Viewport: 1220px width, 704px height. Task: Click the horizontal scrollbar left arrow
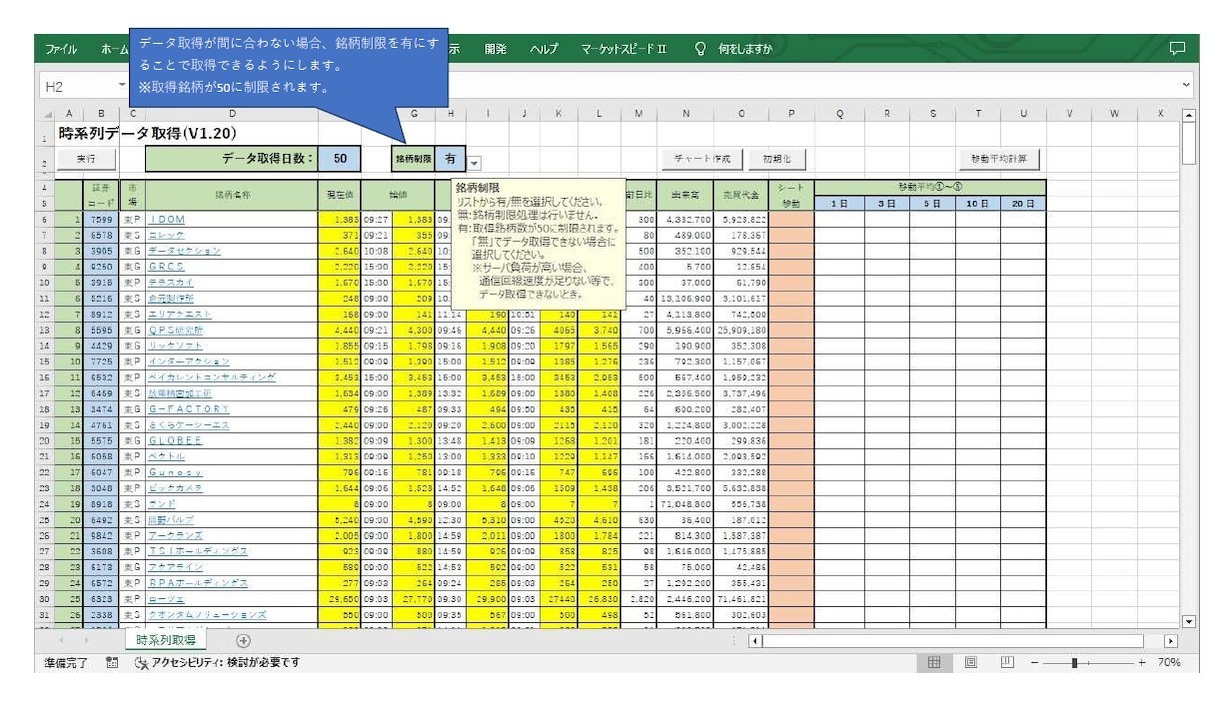[756, 640]
